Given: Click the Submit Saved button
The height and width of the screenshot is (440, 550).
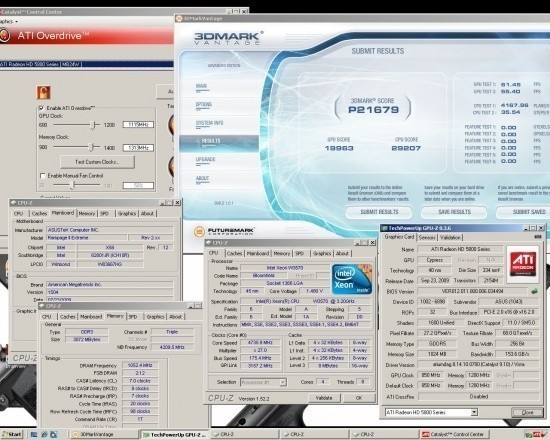Looking at the screenshot, I should [x=523, y=212].
